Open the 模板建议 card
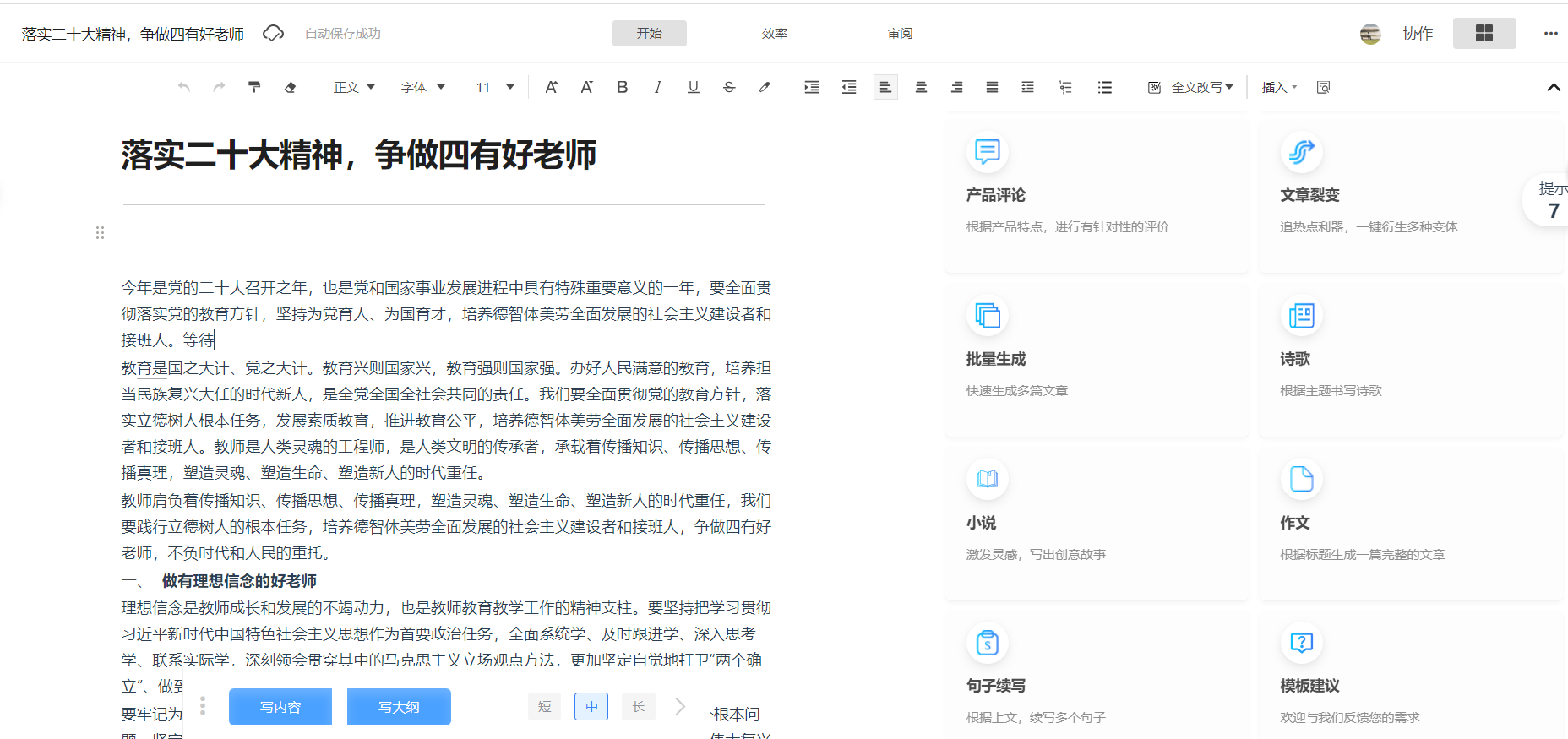The height and width of the screenshot is (739, 1568). (x=1411, y=674)
